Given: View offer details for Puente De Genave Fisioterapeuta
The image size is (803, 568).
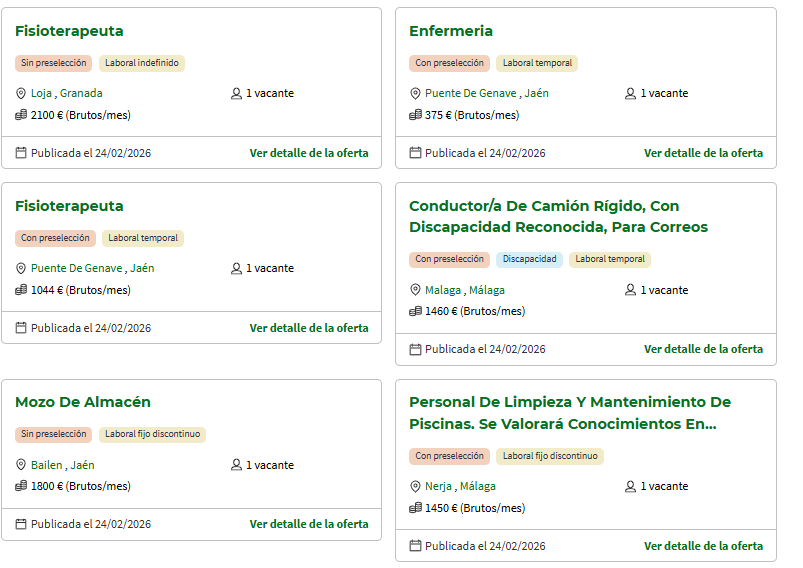Looking at the screenshot, I should pyautogui.click(x=309, y=328).
